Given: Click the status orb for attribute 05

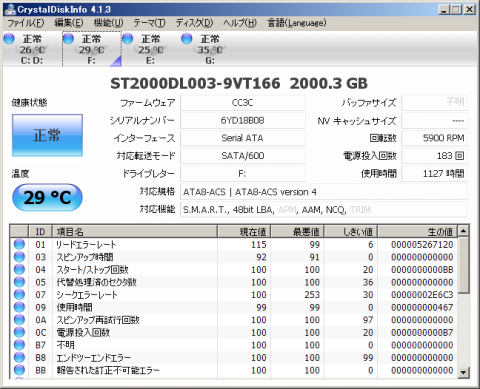Looking at the screenshot, I should 19,282.
